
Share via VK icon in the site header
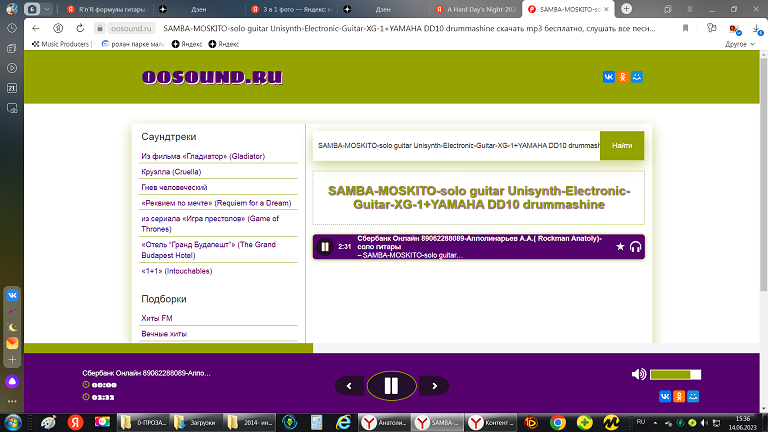pos(608,77)
